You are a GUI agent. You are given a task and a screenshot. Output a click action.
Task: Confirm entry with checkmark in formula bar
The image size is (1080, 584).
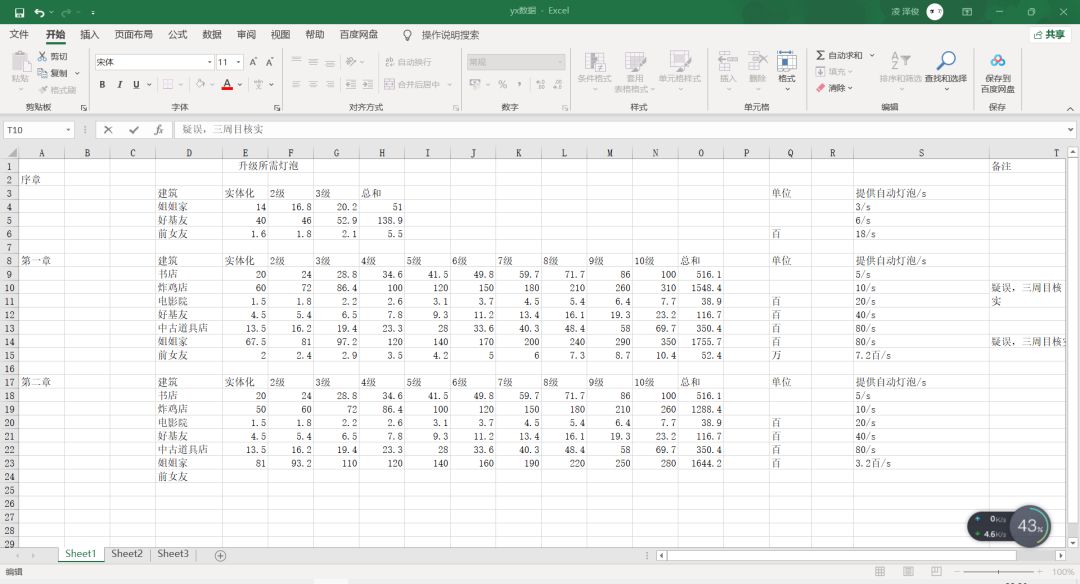pyautogui.click(x=134, y=129)
